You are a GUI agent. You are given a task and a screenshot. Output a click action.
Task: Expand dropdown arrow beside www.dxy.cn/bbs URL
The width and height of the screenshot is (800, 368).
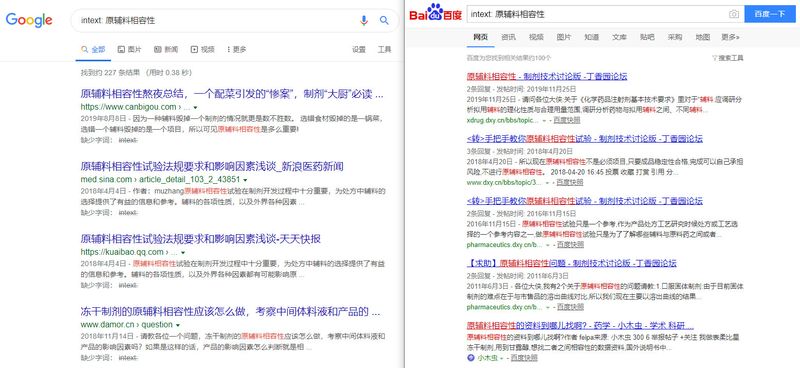click(x=547, y=183)
